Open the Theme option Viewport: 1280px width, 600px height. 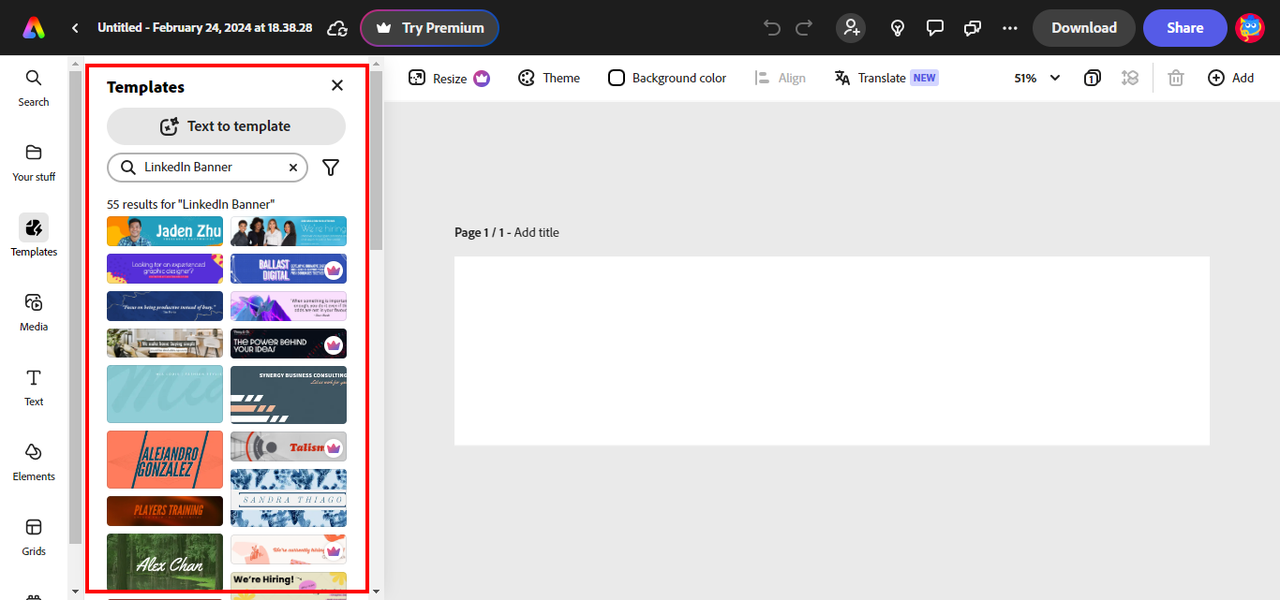point(548,78)
